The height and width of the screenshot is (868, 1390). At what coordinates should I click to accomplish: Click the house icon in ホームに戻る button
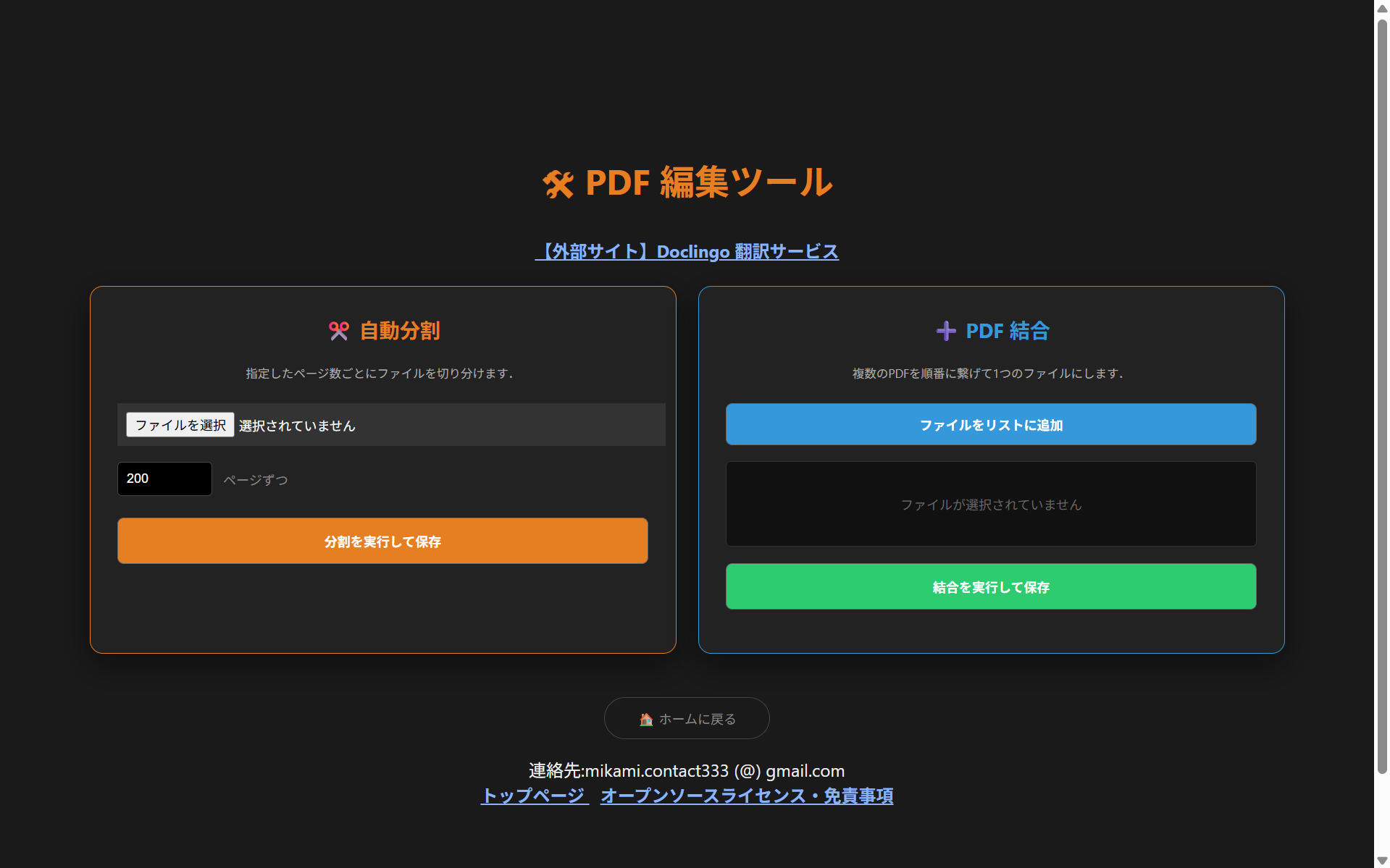[646, 719]
